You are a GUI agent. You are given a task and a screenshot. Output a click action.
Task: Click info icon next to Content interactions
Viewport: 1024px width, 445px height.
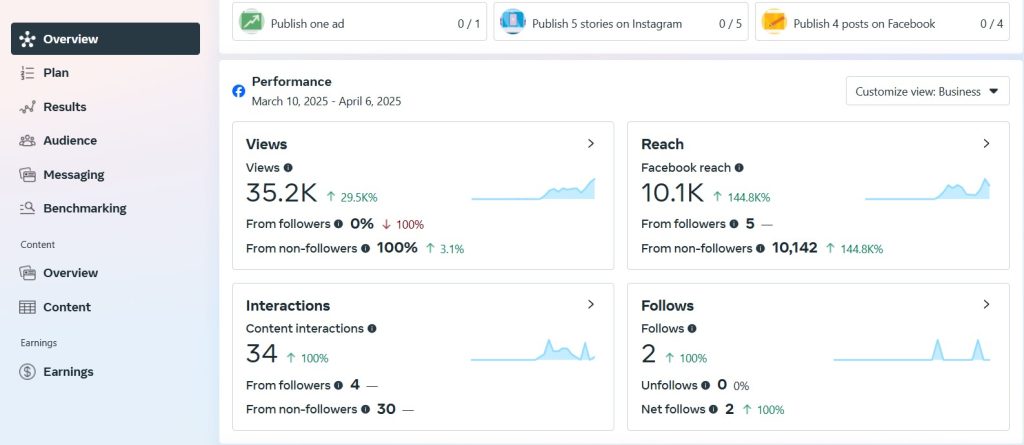(372, 329)
